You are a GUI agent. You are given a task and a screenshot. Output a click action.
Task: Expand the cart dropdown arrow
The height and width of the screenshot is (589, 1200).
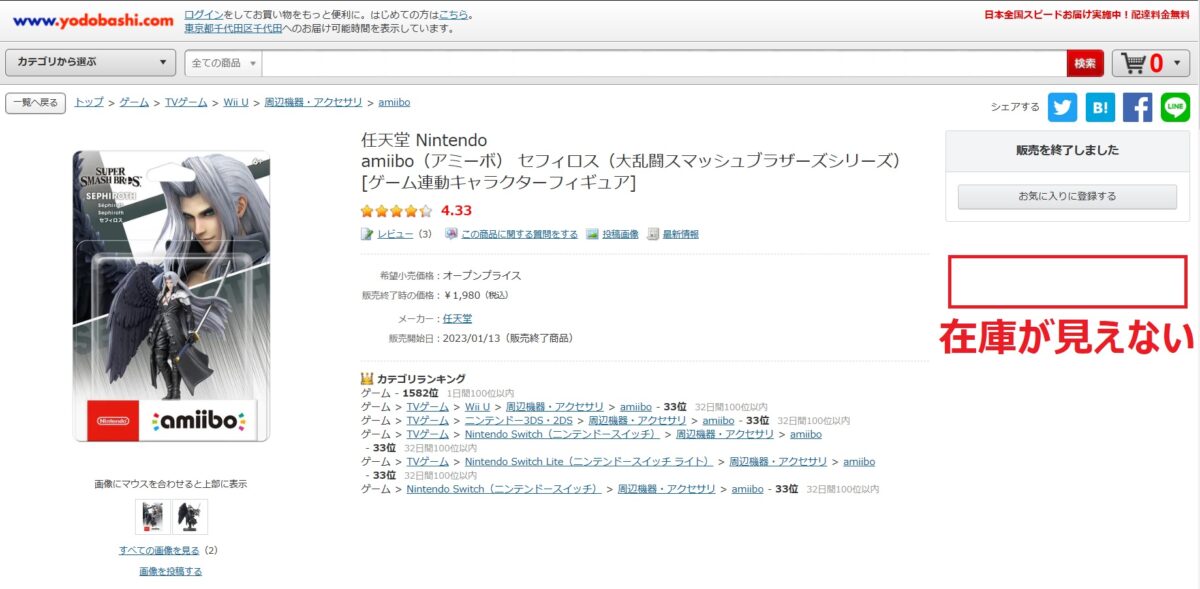tap(1176, 63)
